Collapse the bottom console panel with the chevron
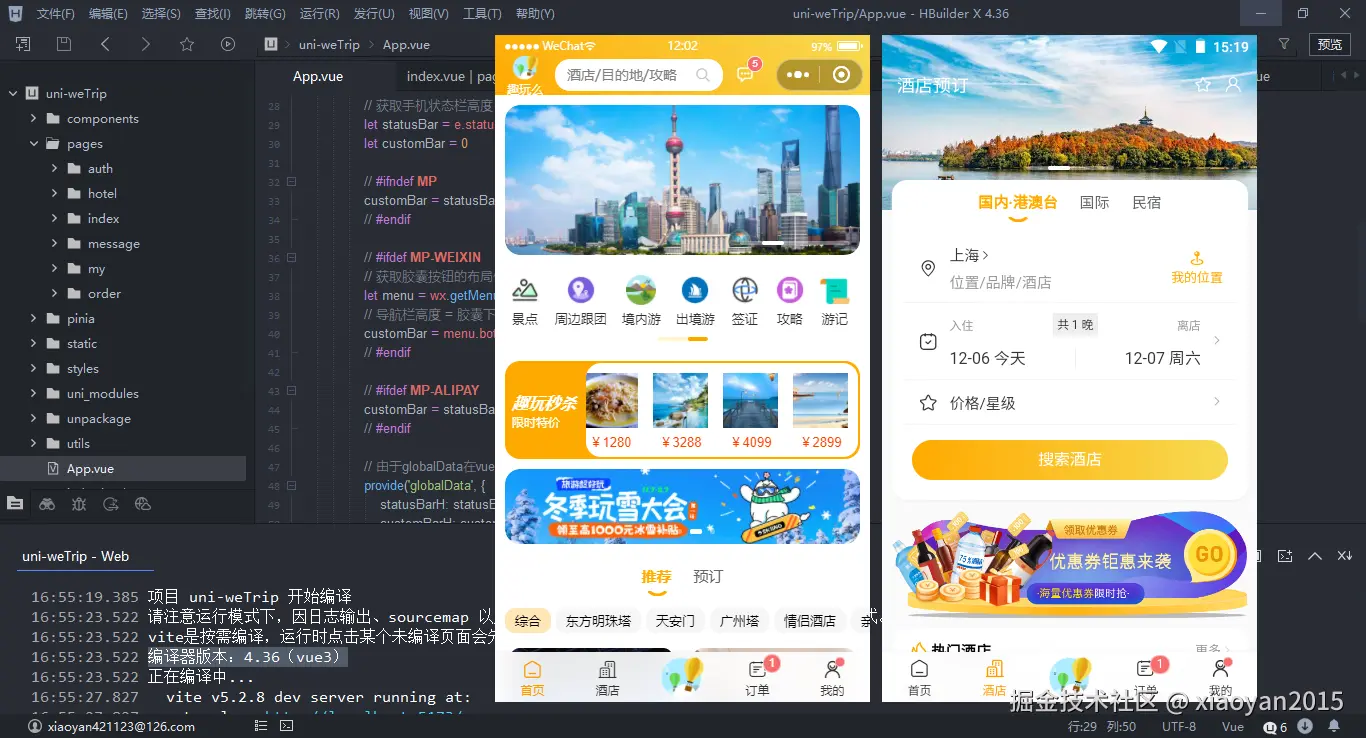The height and width of the screenshot is (738, 1366). click(1317, 555)
